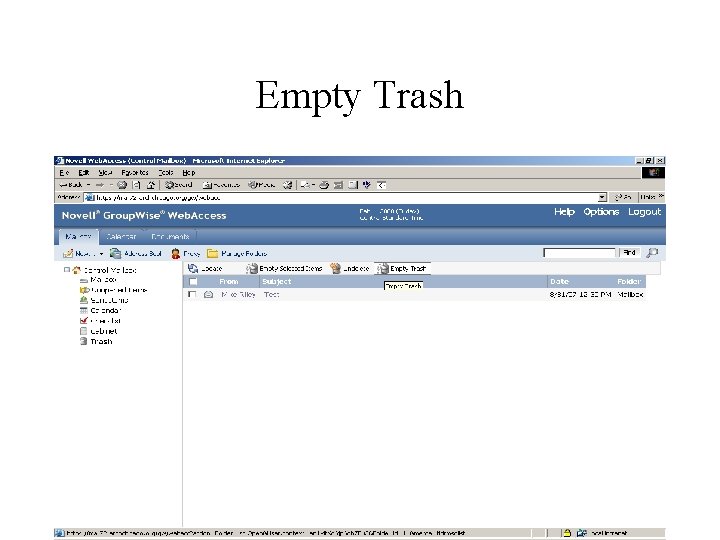
Task: Click the Find button
Action: tap(629, 253)
